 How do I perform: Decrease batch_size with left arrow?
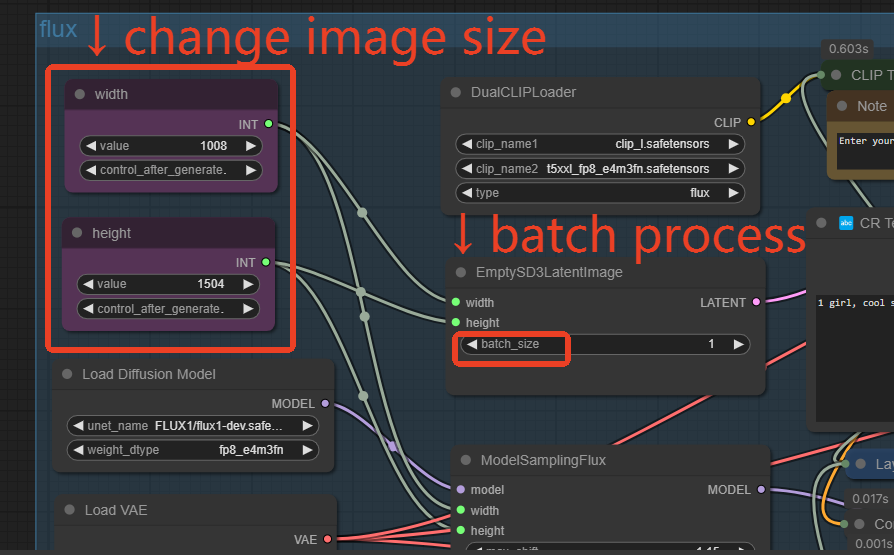click(472, 344)
